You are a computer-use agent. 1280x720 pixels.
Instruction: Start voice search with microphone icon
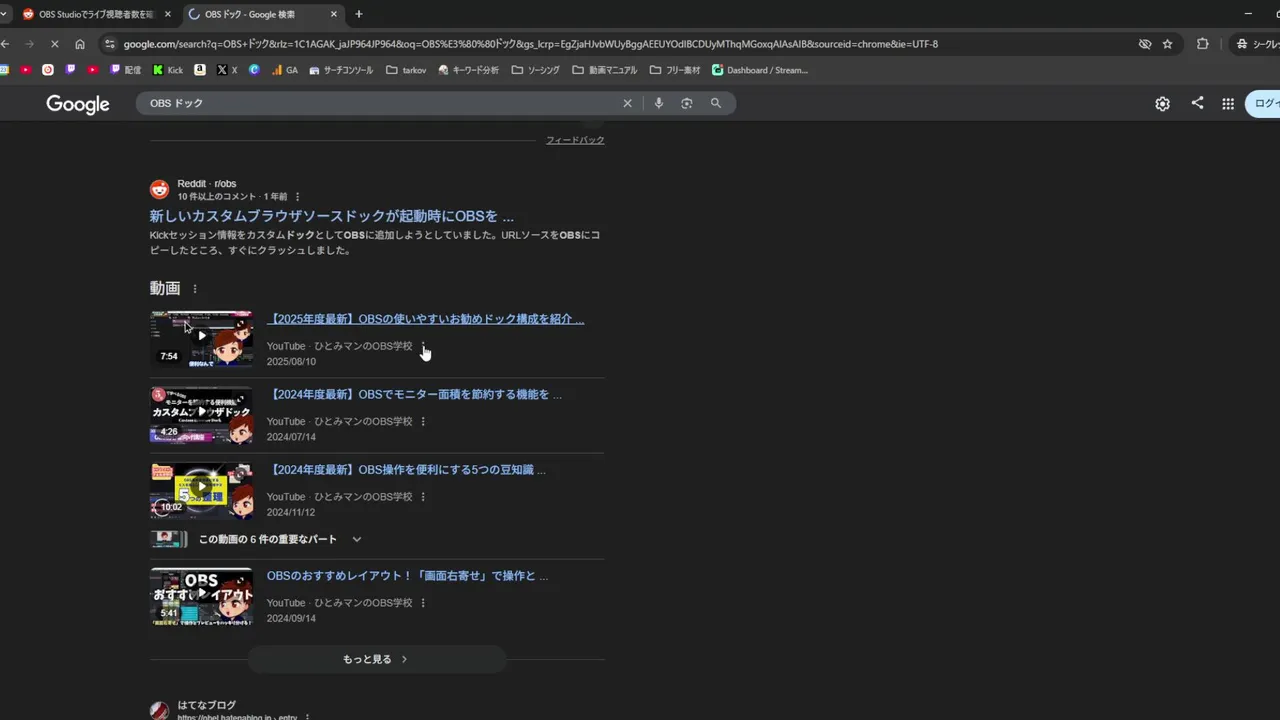(658, 103)
